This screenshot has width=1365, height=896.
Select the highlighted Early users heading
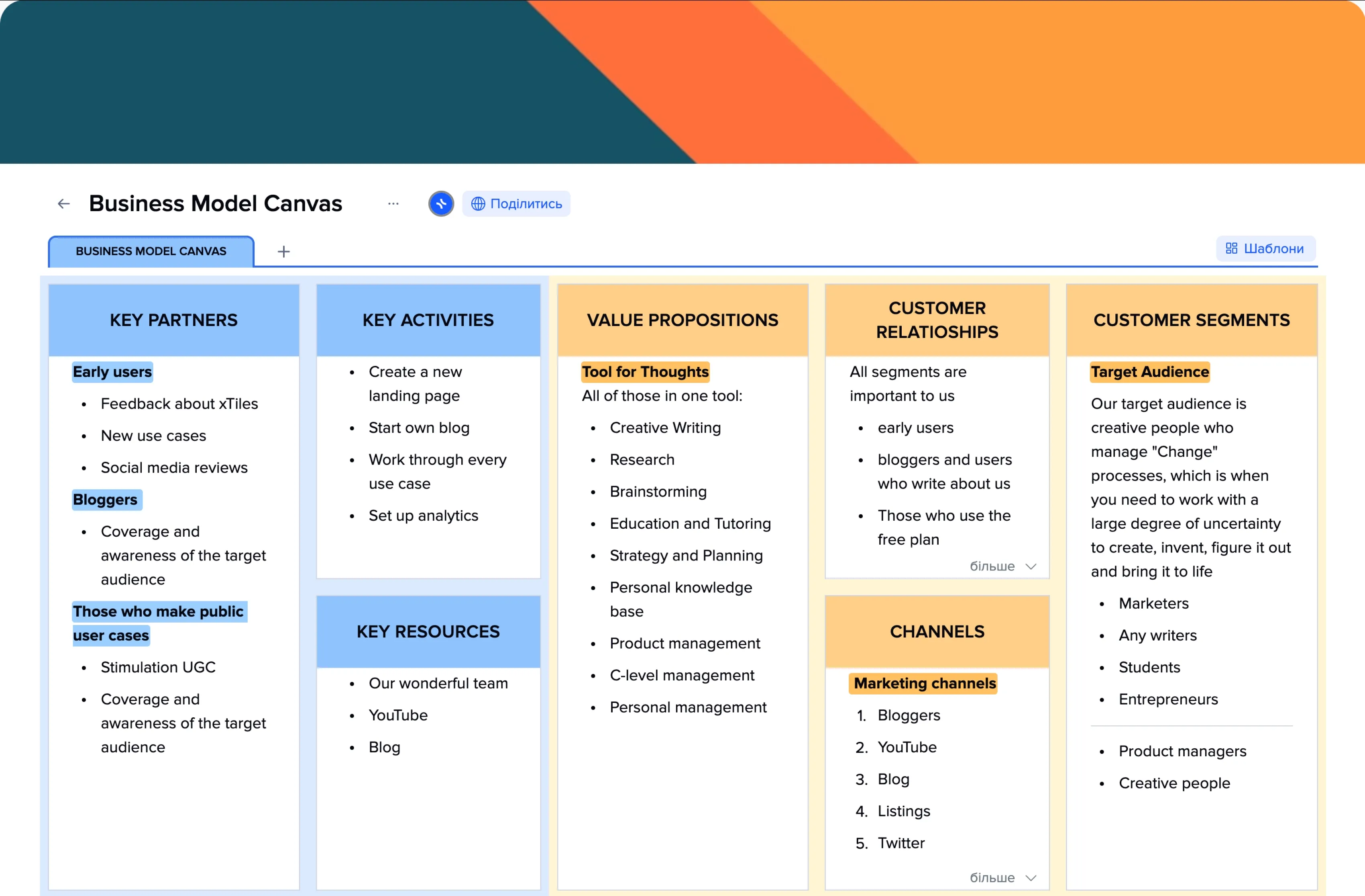pos(112,372)
